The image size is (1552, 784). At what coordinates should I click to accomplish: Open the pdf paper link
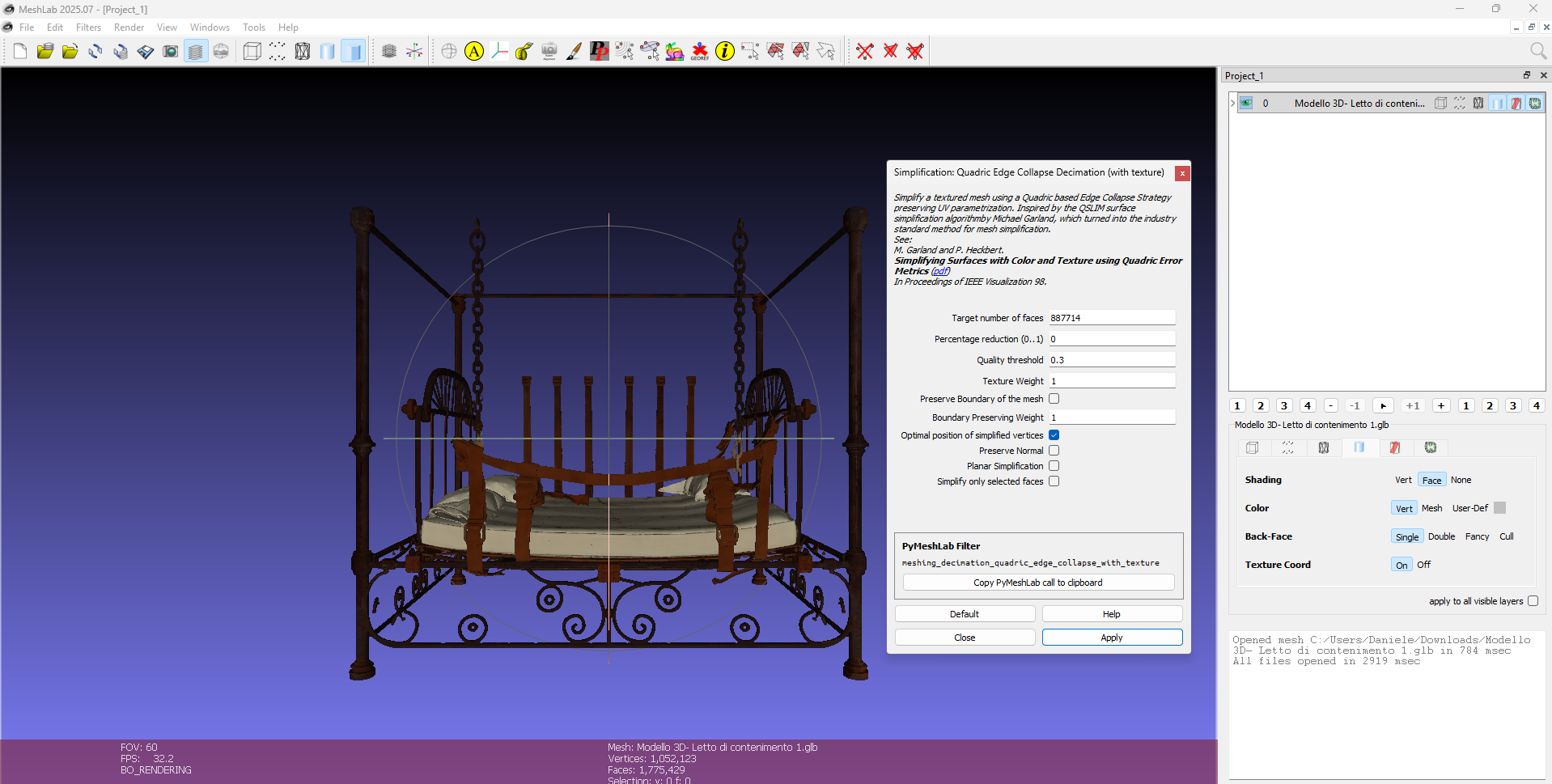(x=940, y=271)
